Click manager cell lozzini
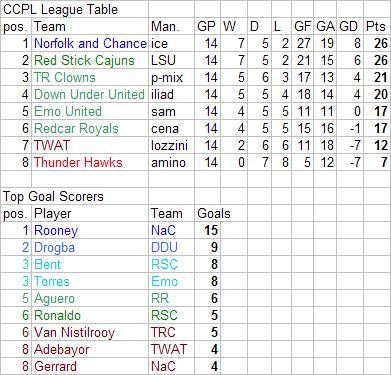Viewport: 391px width, 375px height. [171, 145]
